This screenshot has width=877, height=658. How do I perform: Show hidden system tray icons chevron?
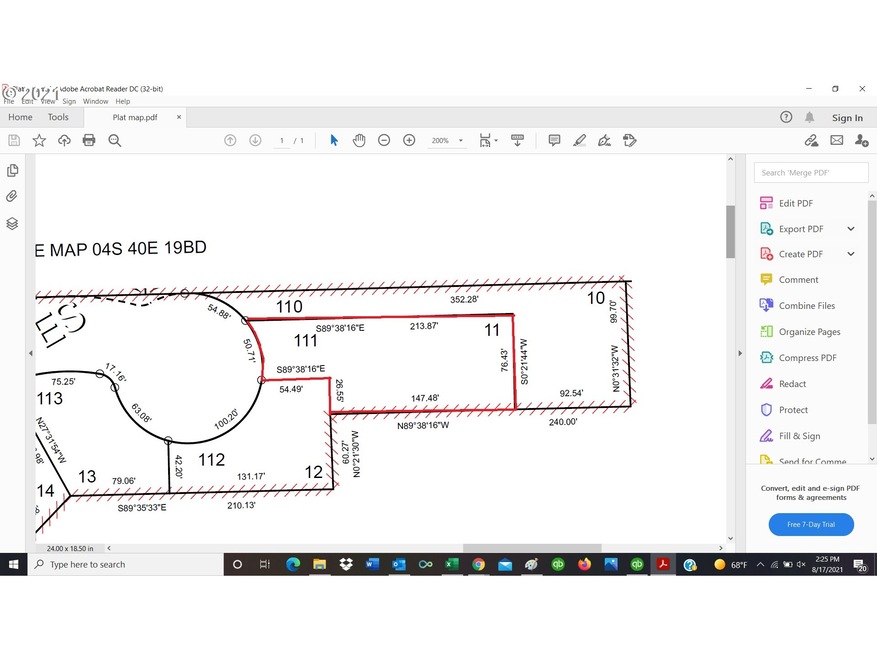coord(760,565)
